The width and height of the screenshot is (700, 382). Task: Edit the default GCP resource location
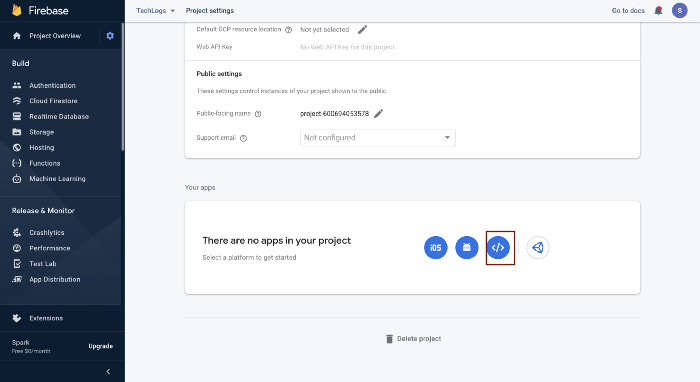(362, 29)
